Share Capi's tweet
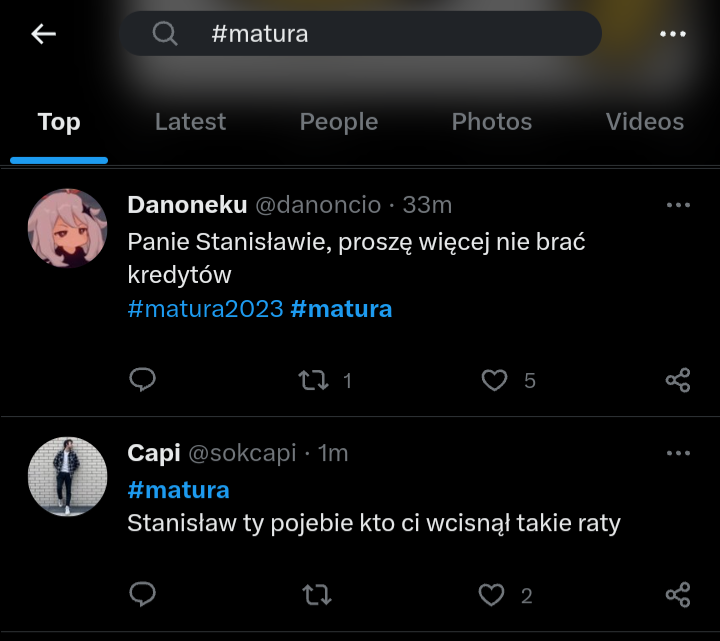720x641 pixels. (678, 596)
